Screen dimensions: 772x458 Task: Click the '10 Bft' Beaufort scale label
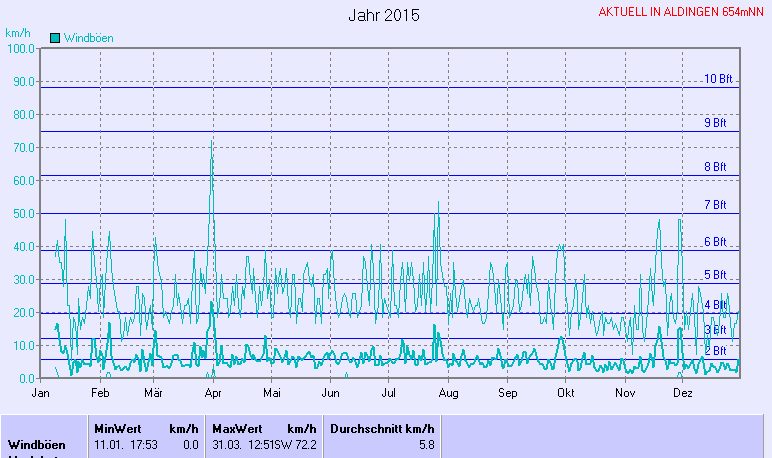(718, 79)
